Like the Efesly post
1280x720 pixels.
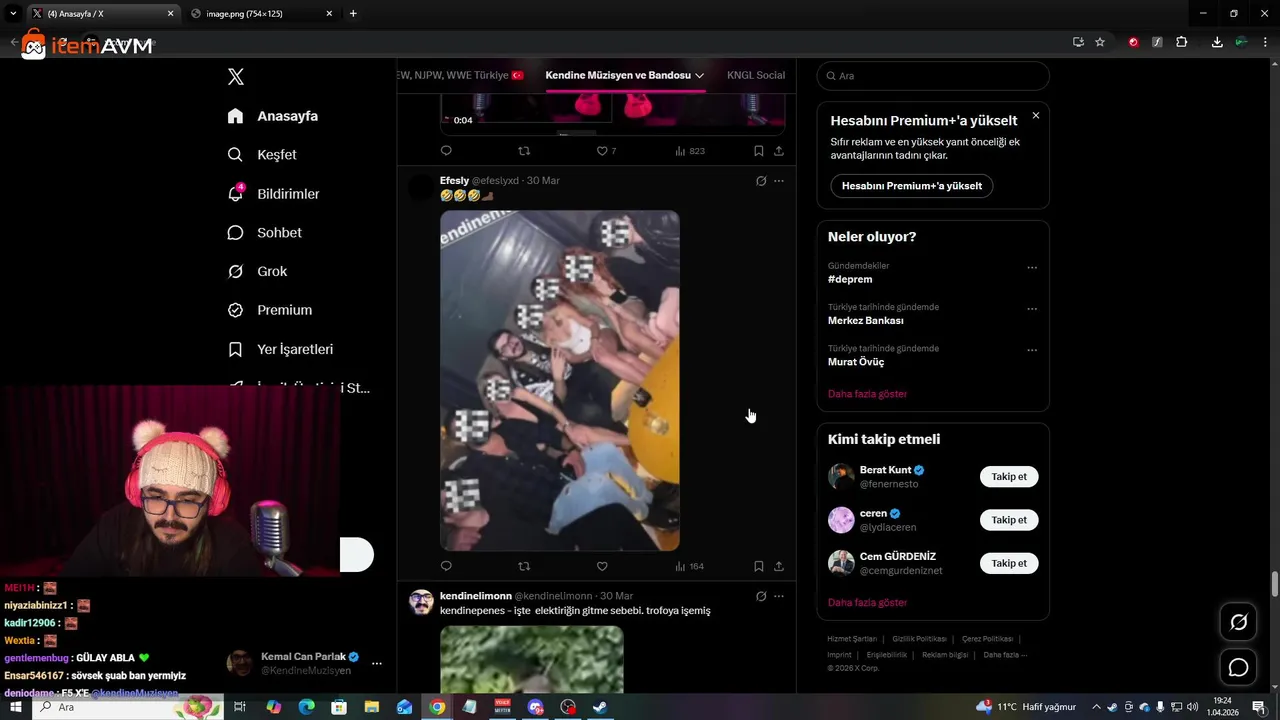(602, 566)
